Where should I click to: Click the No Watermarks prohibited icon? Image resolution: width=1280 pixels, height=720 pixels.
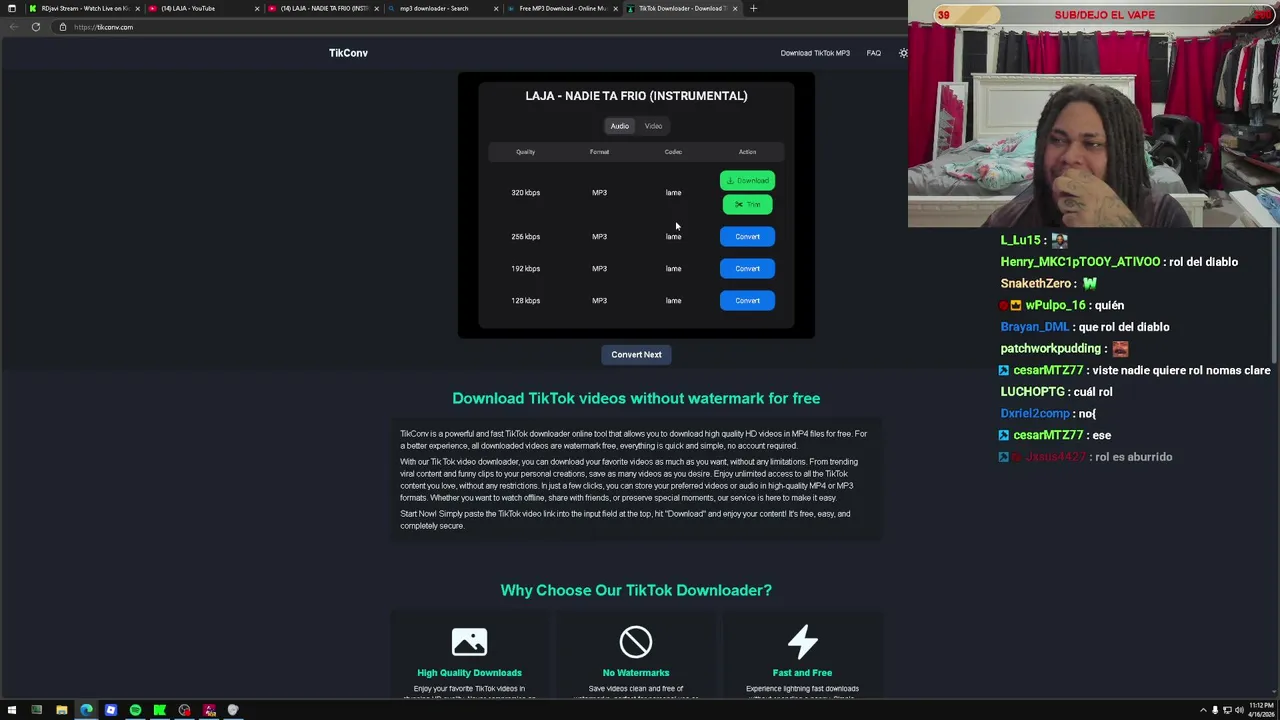pyautogui.click(x=636, y=642)
